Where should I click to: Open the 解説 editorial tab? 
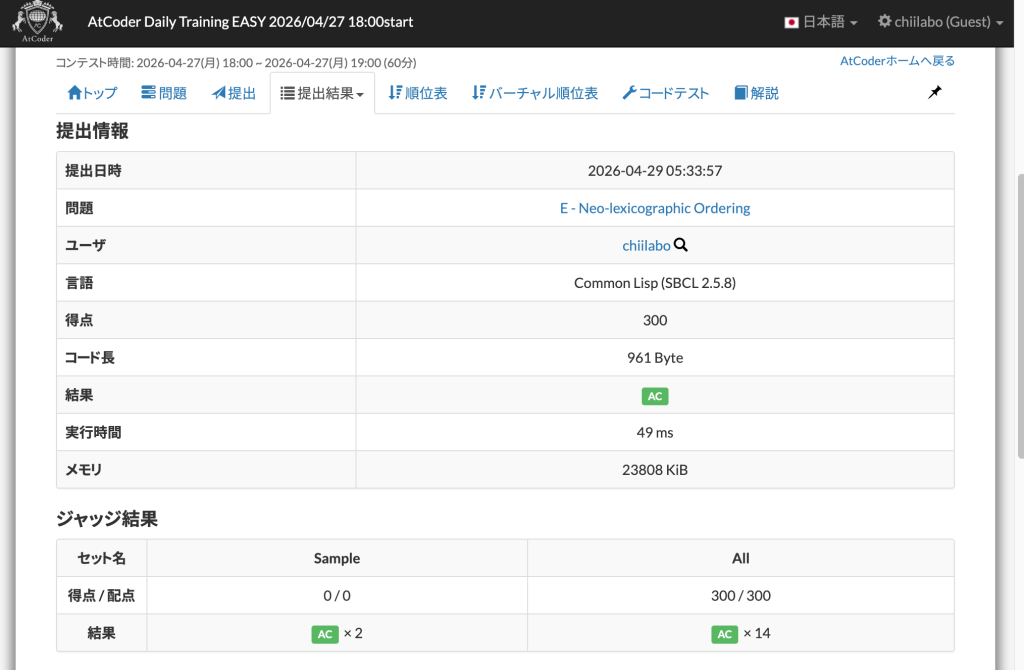tap(756, 93)
